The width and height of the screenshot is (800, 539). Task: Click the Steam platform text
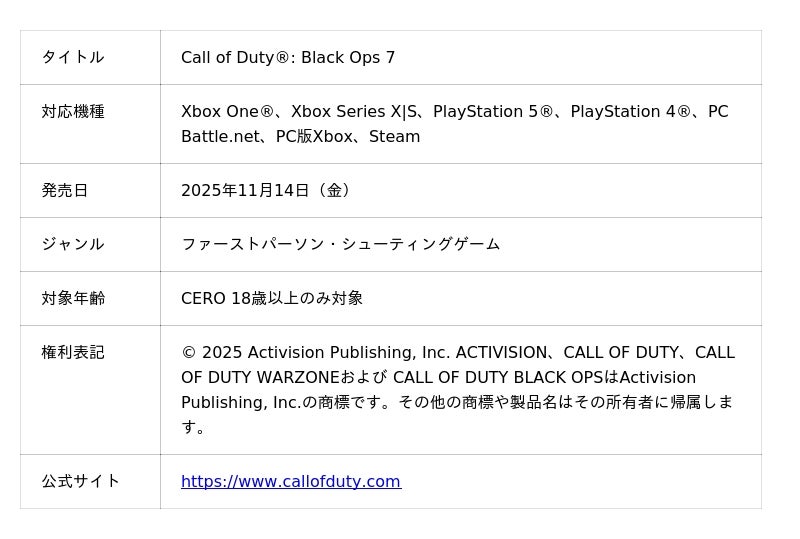click(394, 137)
